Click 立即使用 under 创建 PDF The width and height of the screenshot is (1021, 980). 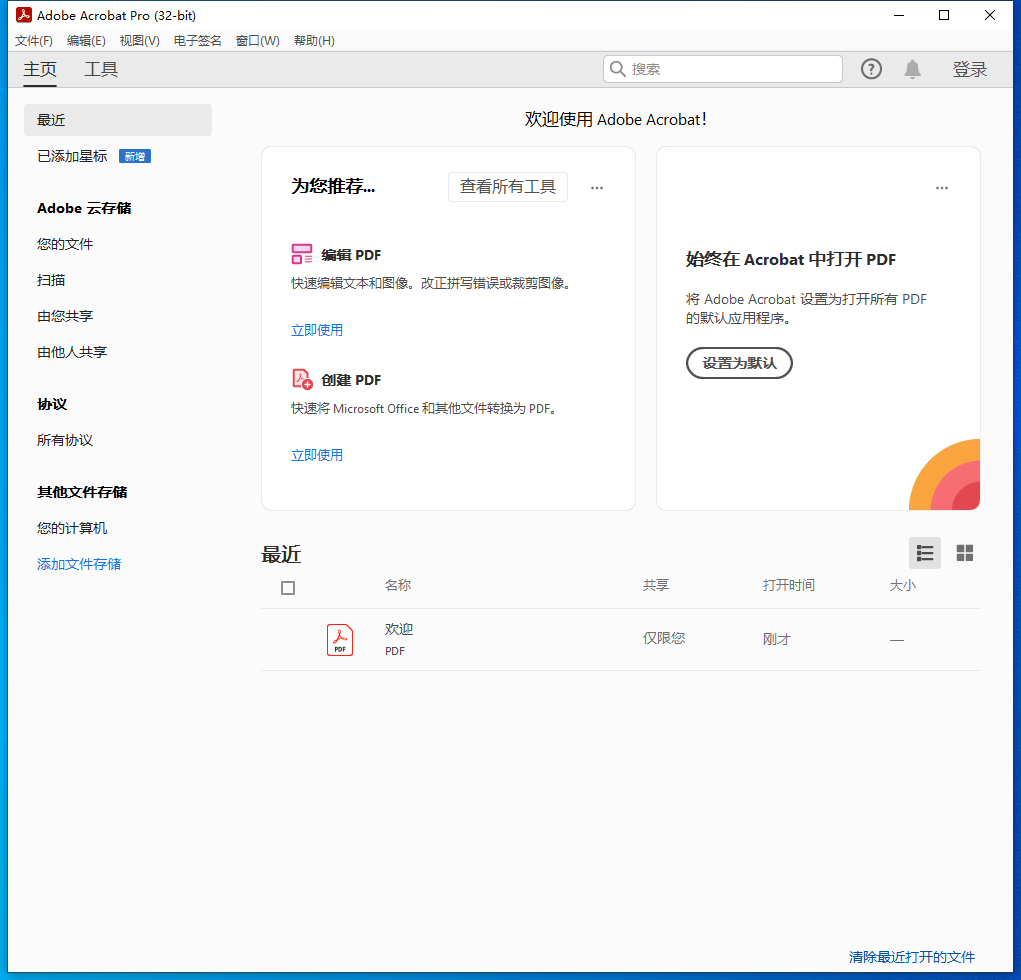pyautogui.click(x=316, y=455)
